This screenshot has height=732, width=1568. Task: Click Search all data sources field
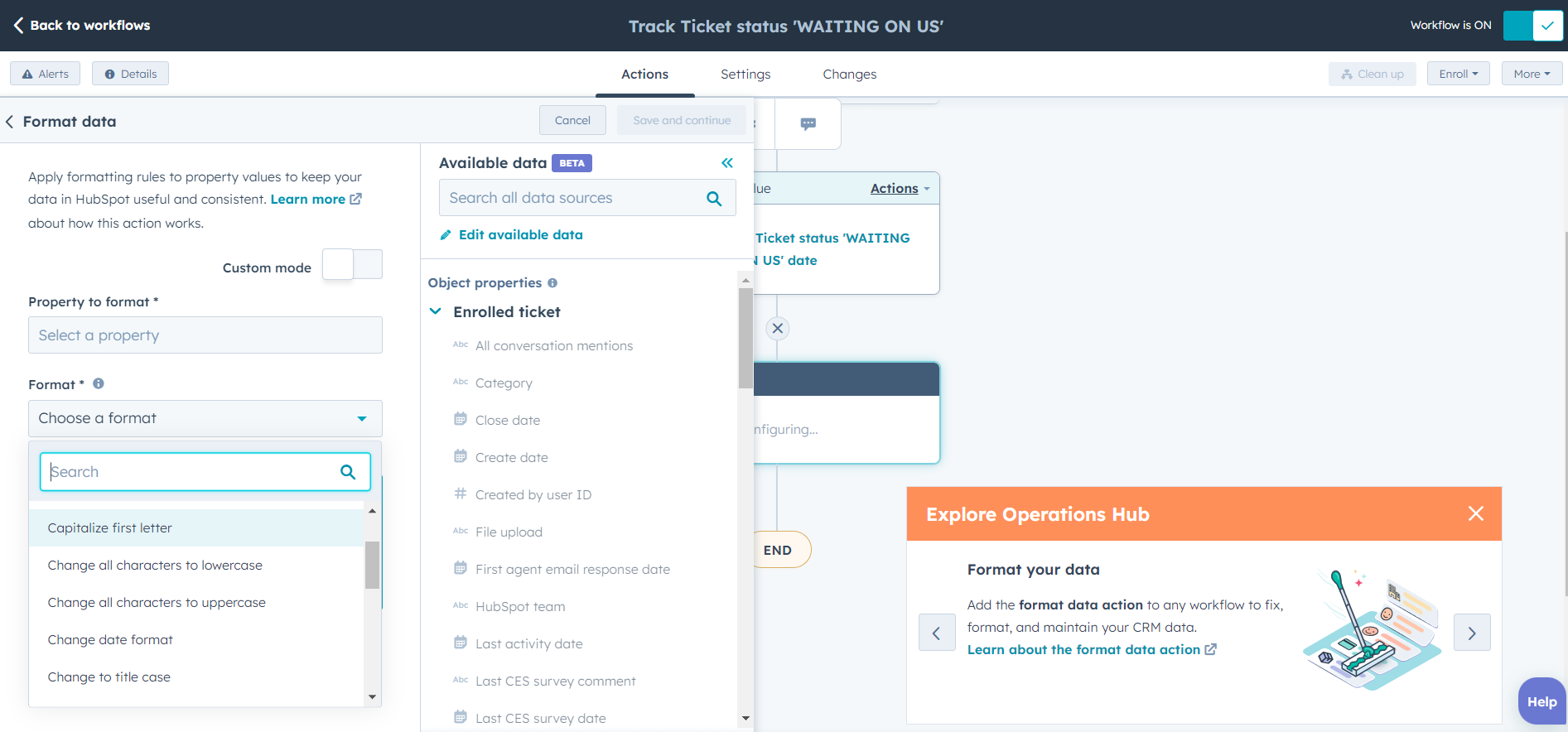coord(587,198)
